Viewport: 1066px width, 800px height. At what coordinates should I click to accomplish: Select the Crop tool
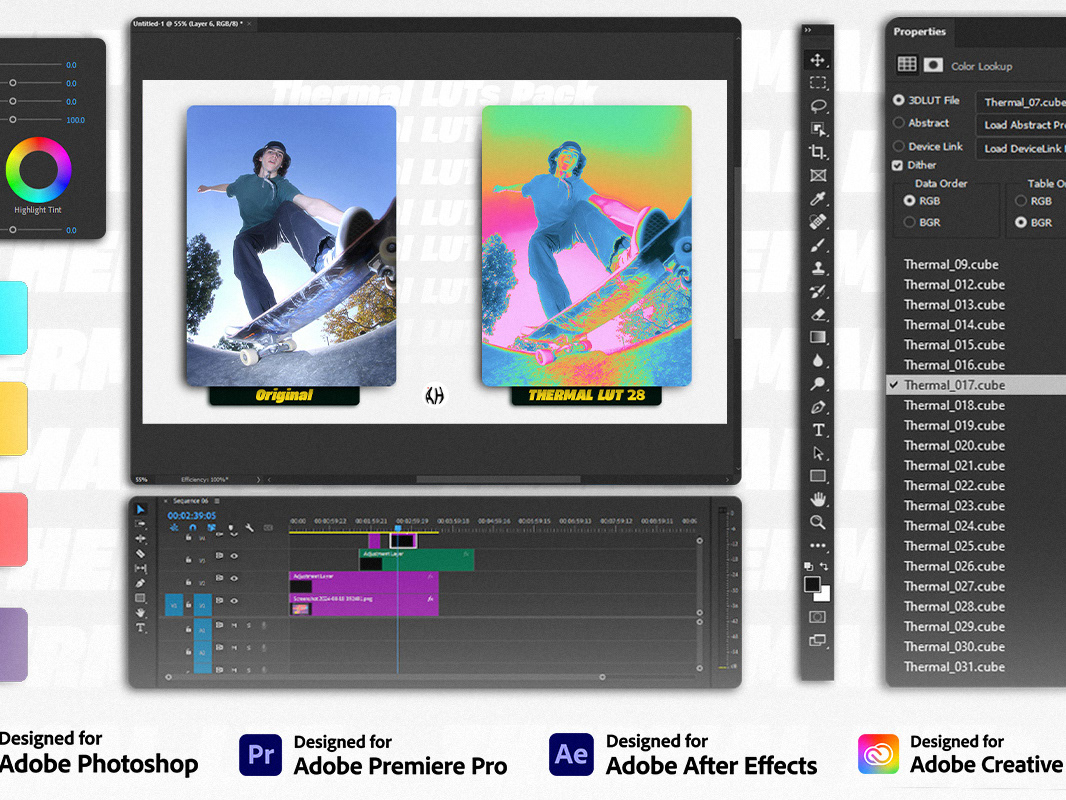[817, 152]
